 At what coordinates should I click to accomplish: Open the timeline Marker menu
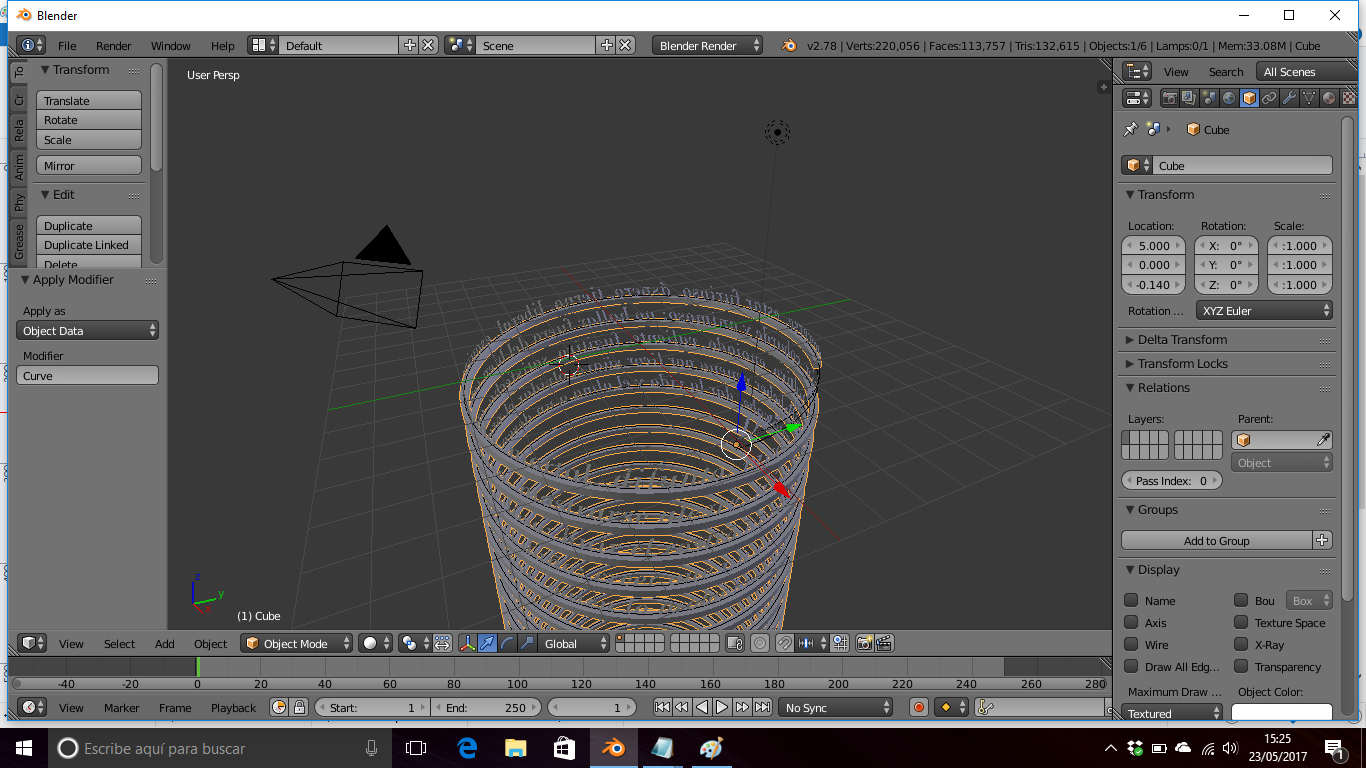(122, 707)
